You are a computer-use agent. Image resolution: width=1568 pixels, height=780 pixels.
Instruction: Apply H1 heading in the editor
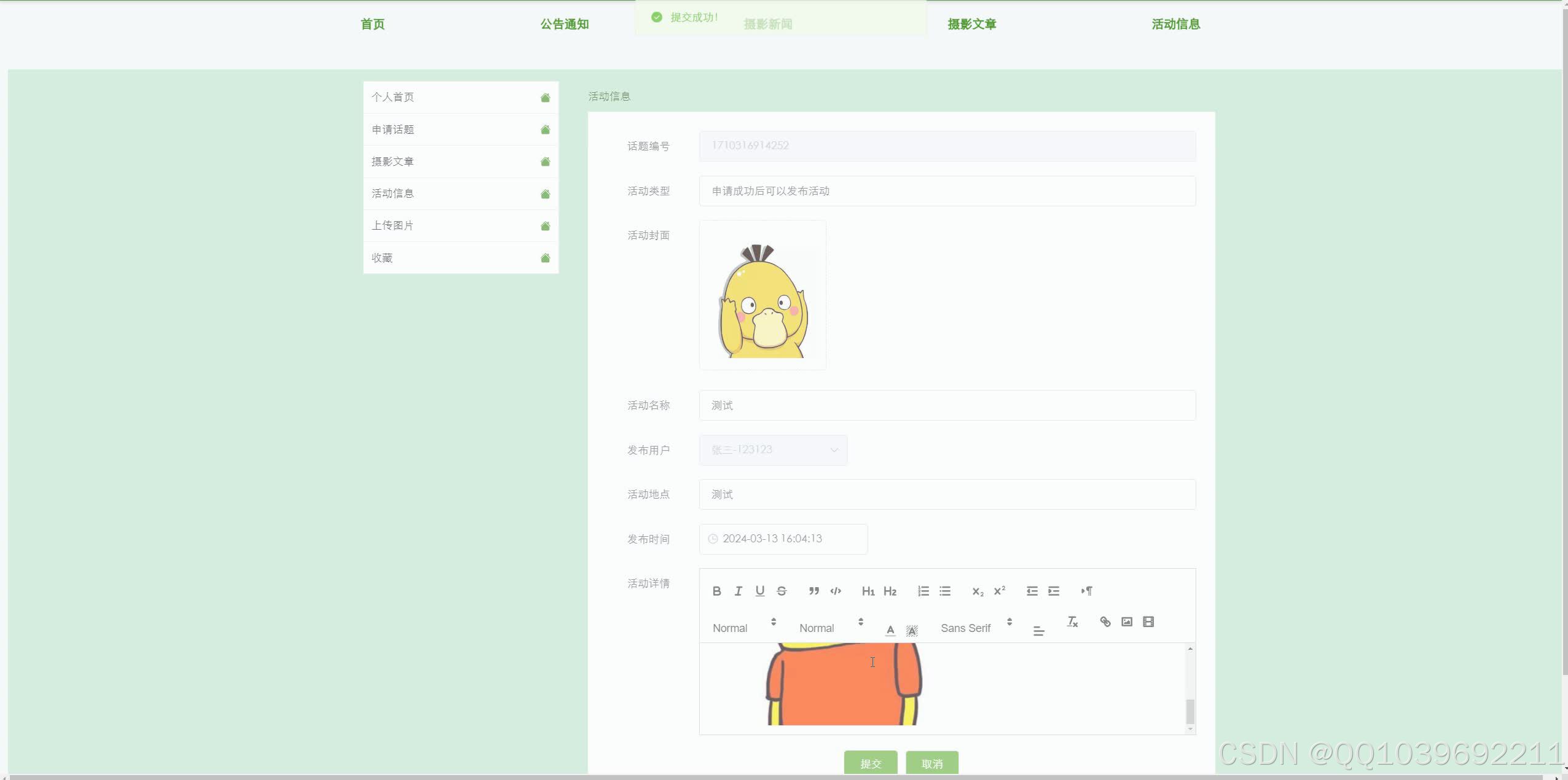[868, 590]
